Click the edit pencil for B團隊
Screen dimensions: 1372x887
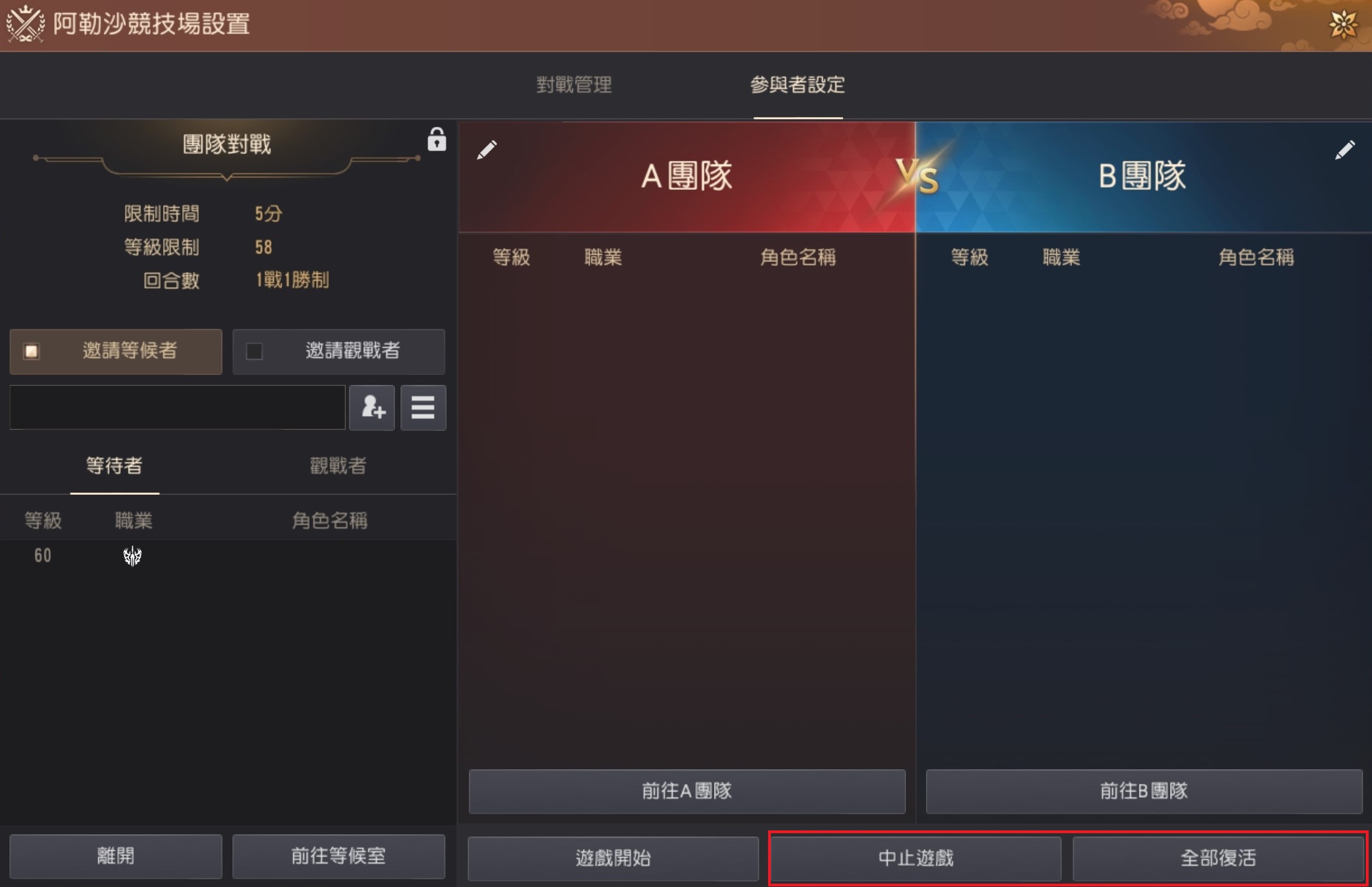(1345, 150)
